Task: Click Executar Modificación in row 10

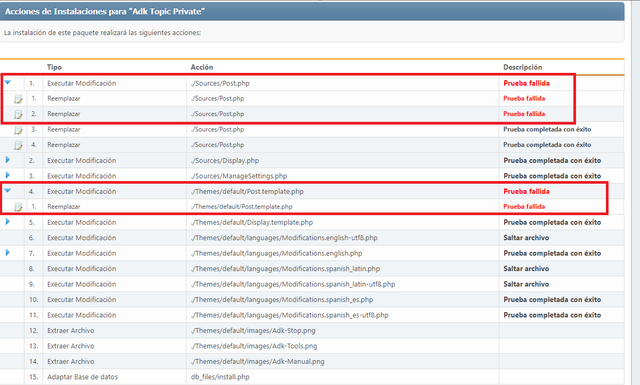Action: (x=82, y=300)
